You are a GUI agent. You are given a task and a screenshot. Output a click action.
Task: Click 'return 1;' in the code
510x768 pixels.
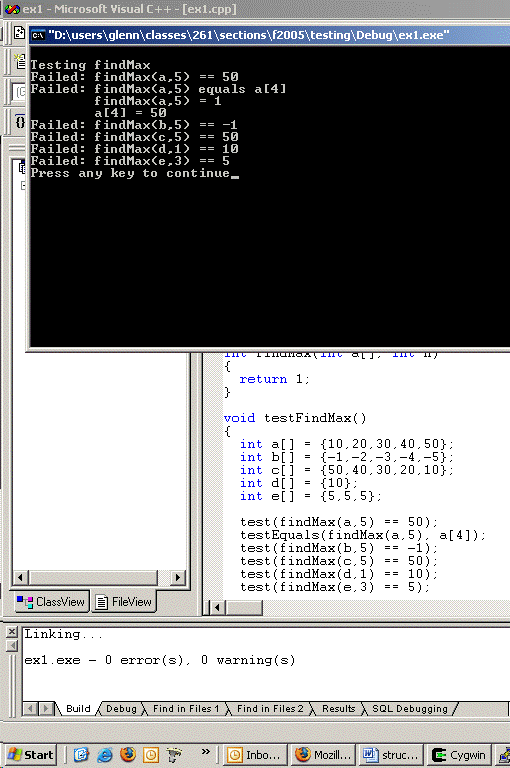(x=274, y=379)
